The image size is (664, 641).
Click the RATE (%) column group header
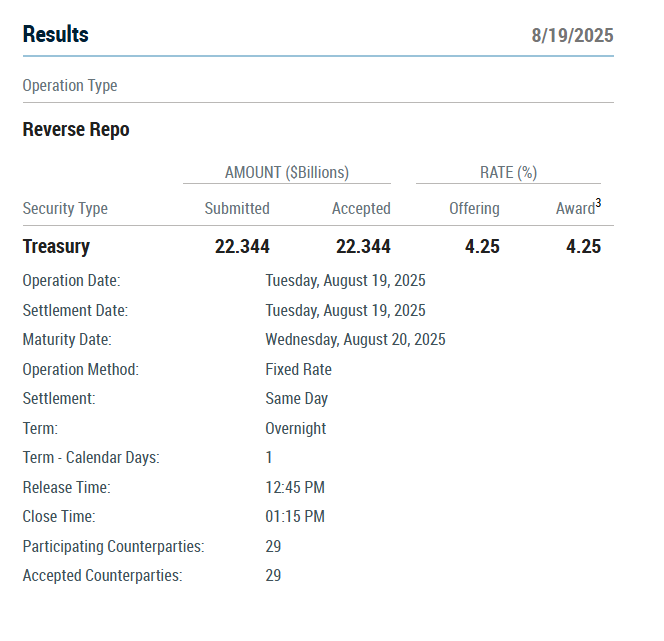(x=508, y=172)
